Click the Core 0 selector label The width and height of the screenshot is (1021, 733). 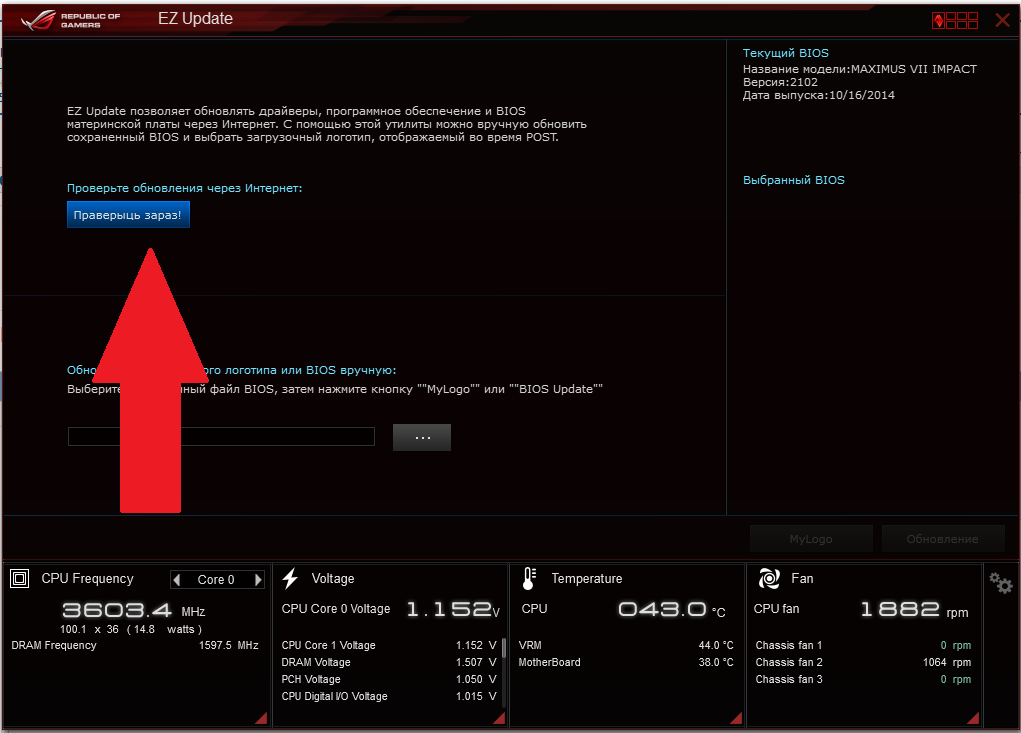[216, 579]
